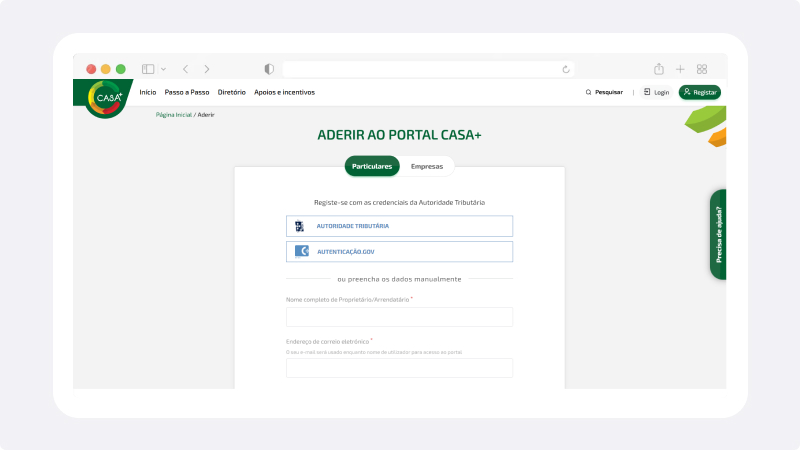This screenshot has width=800, height=450.
Task: Click the Autenticação.gov button
Action: click(399, 252)
